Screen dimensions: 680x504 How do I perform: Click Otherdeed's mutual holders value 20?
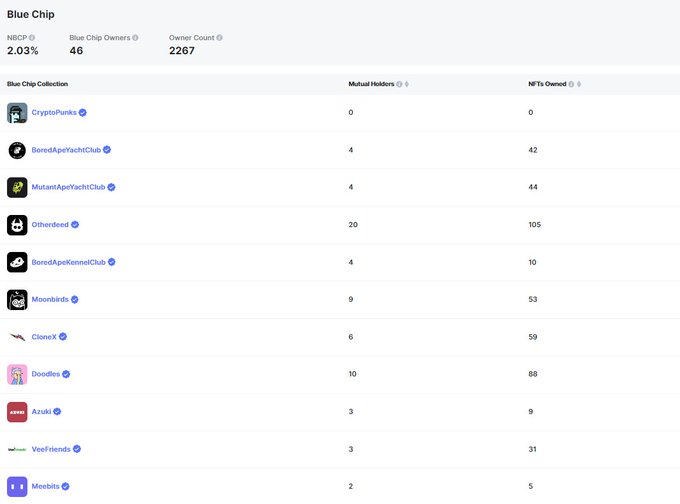(x=353, y=225)
